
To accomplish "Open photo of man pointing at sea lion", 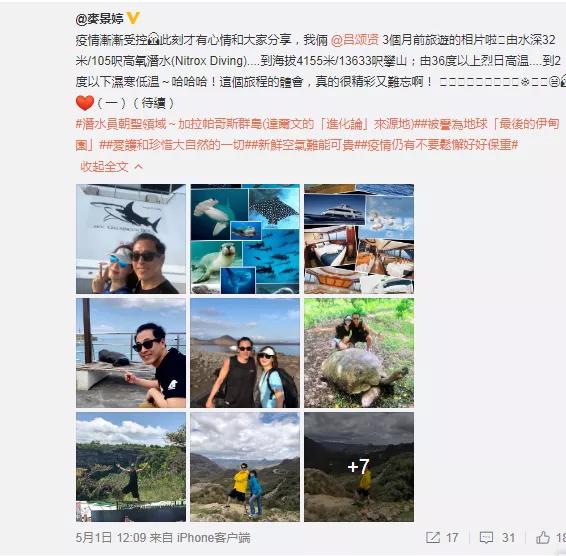I will pos(131,353).
